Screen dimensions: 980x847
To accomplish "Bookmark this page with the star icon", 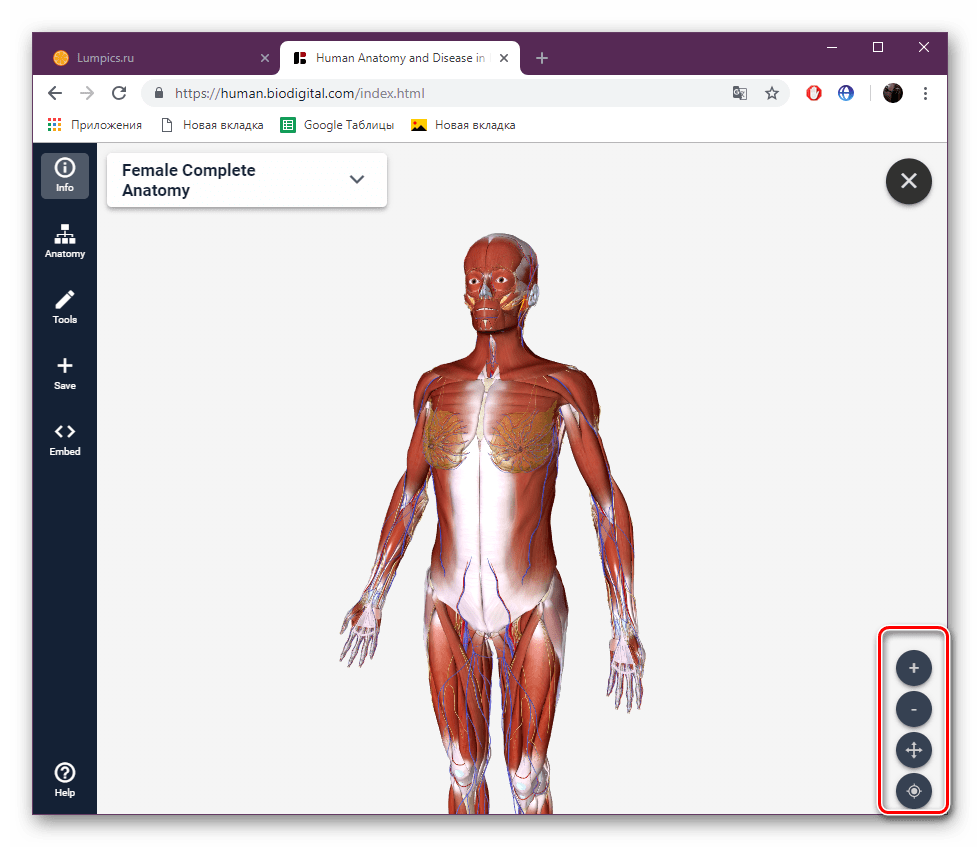I will 772,92.
